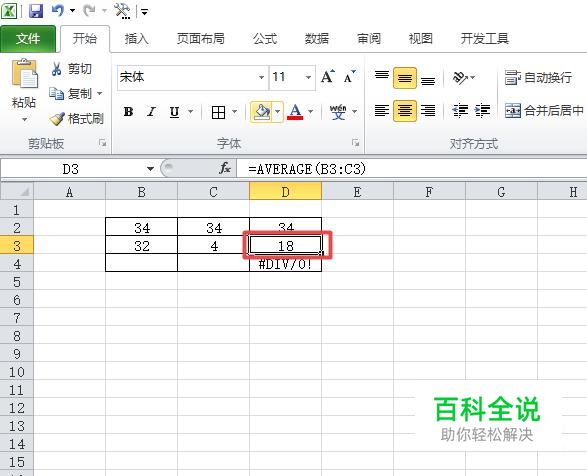Expand the Customize Quick Access Toolbar arrow
587x476 pixels.
click(x=144, y=12)
